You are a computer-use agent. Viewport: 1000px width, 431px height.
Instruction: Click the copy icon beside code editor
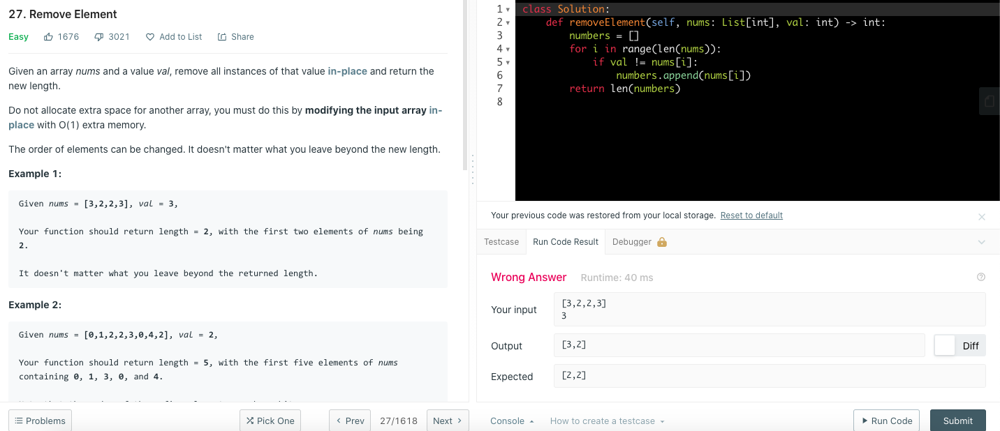tap(989, 101)
